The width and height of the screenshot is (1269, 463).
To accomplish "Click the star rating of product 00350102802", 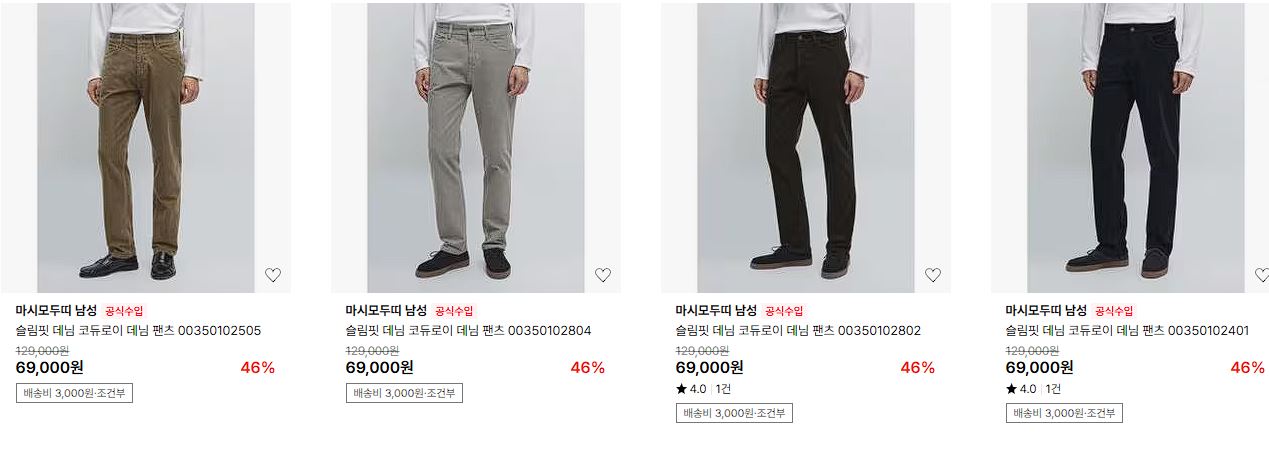I will [691, 389].
